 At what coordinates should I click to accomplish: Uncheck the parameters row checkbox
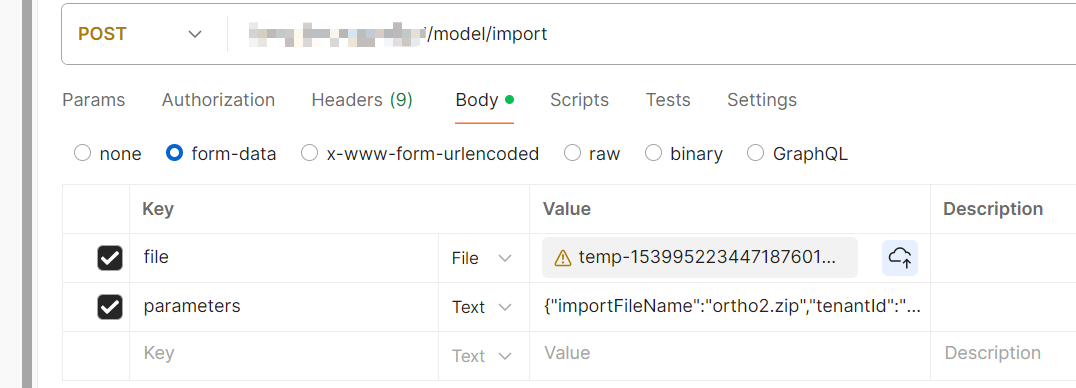[x=110, y=307]
